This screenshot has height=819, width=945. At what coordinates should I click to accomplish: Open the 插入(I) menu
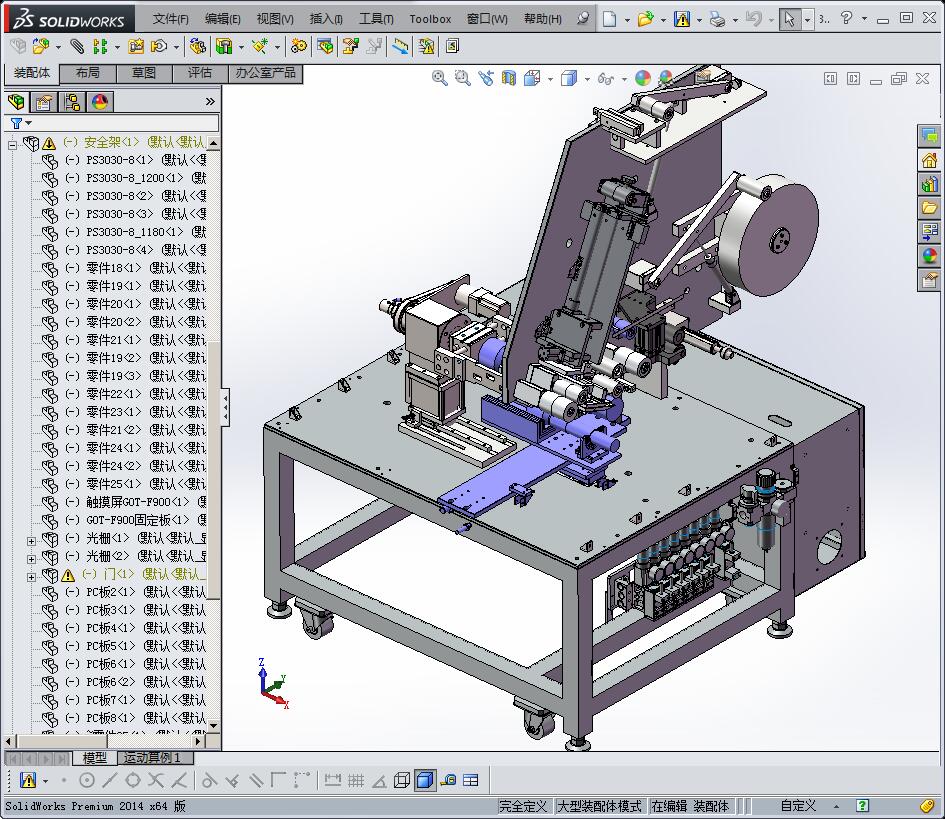(326, 19)
